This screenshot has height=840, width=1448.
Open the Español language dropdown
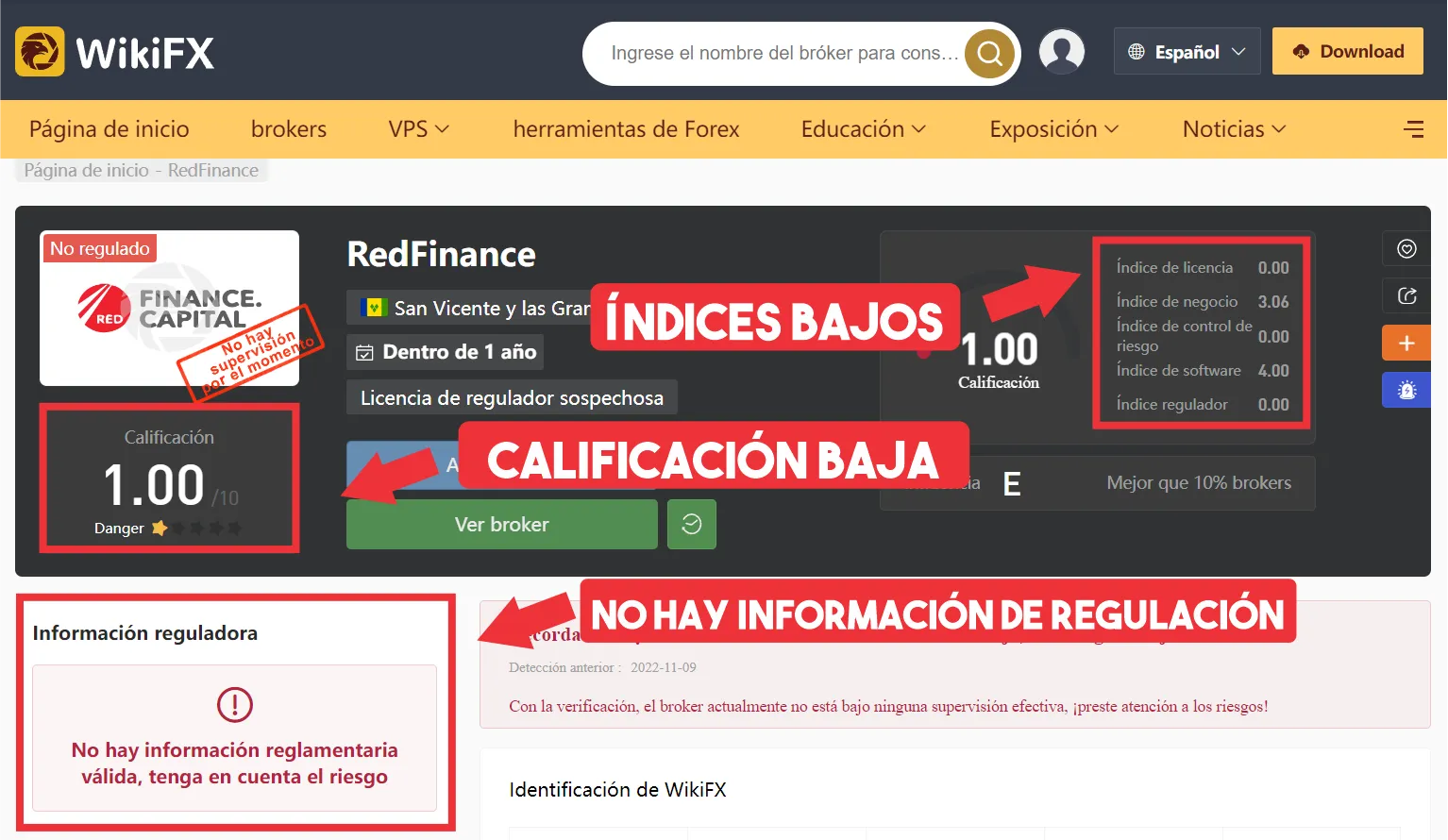point(1187,52)
